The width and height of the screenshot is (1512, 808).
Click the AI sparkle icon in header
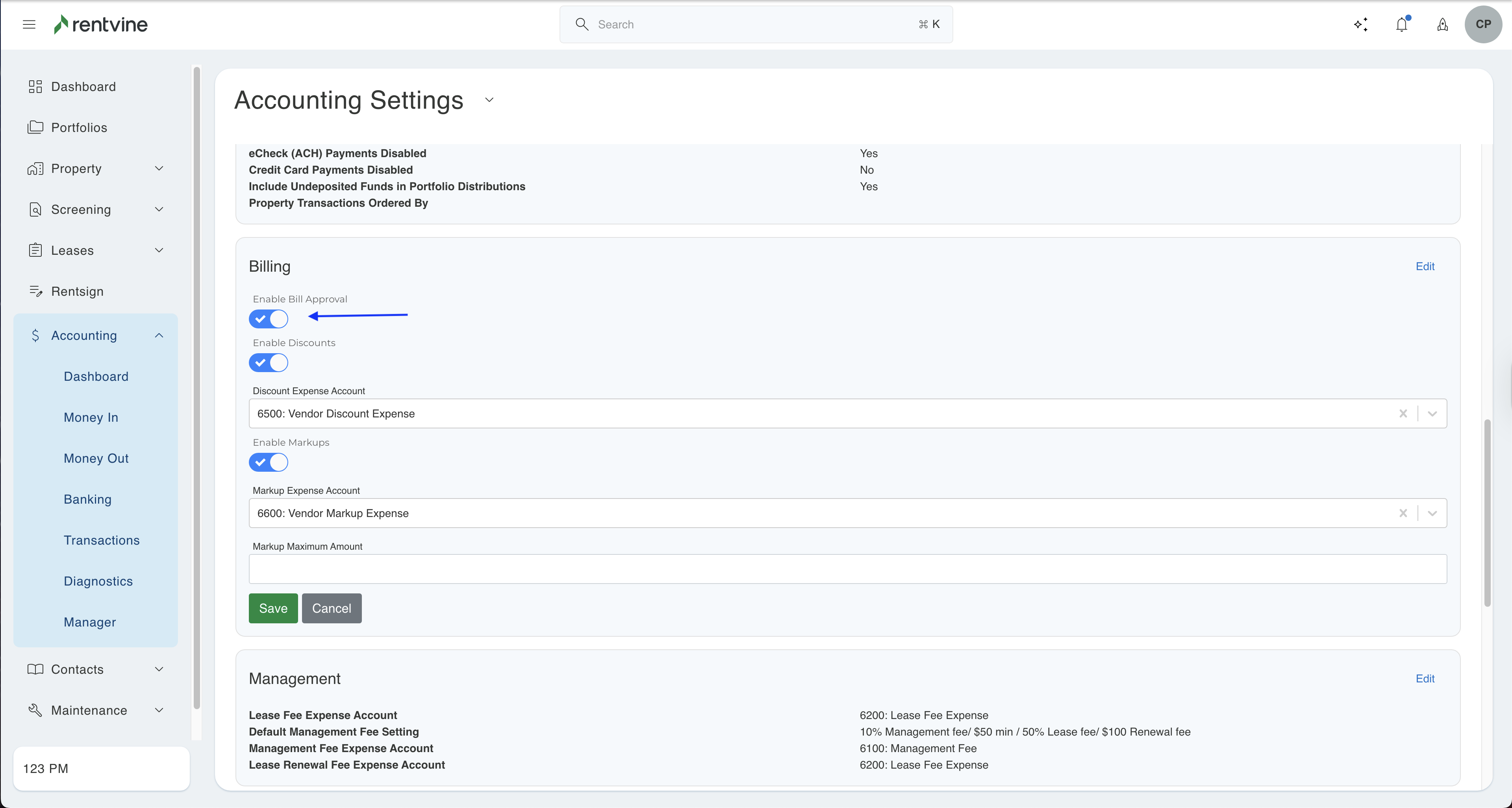coord(1360,24)
